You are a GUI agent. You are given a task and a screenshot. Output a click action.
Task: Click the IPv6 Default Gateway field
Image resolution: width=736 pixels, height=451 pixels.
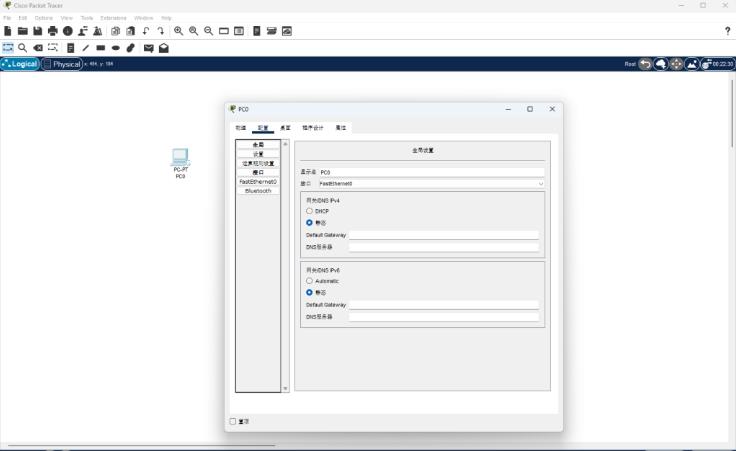pos(444,305)
